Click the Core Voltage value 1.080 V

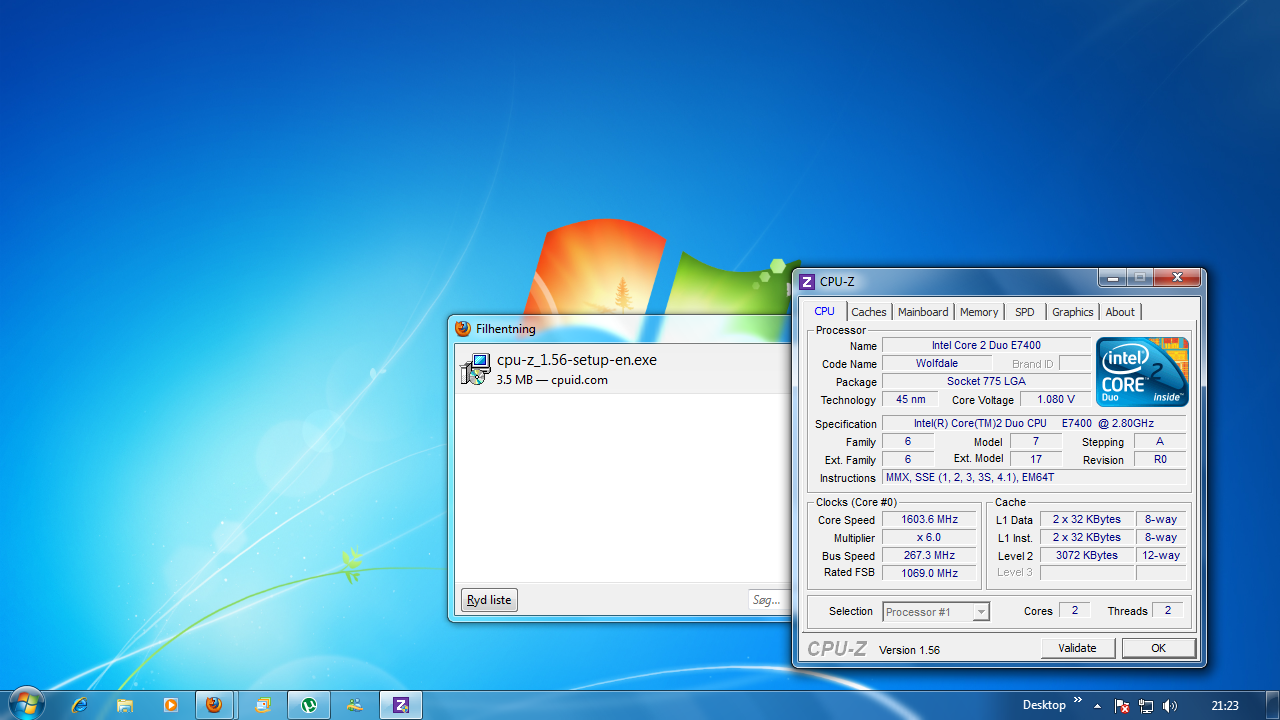coord(1056,400)
